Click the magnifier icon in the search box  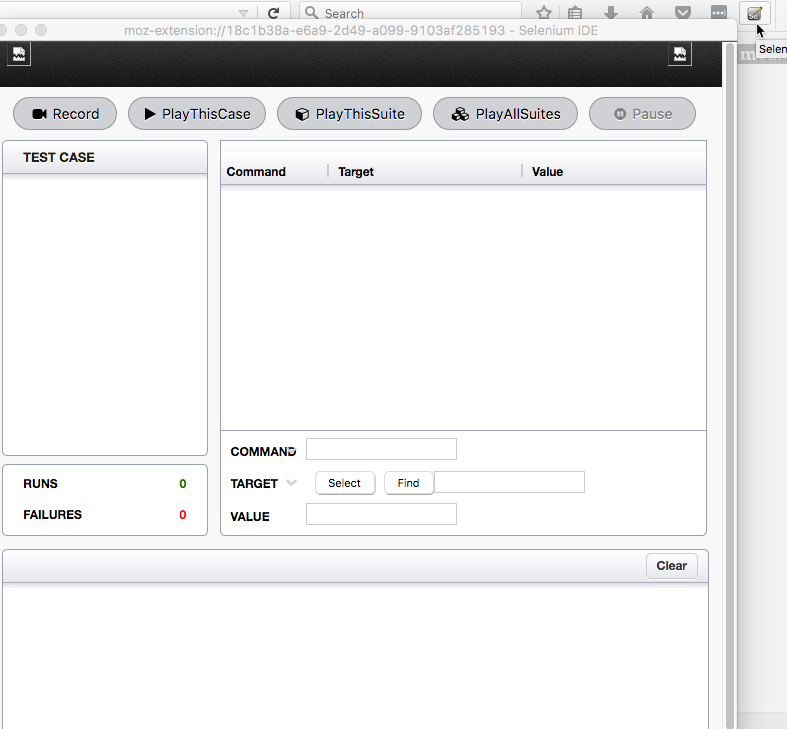(312, 13)
